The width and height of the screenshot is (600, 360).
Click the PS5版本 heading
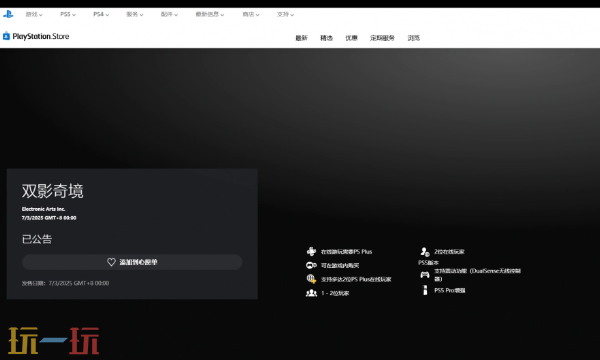point(428,262)
